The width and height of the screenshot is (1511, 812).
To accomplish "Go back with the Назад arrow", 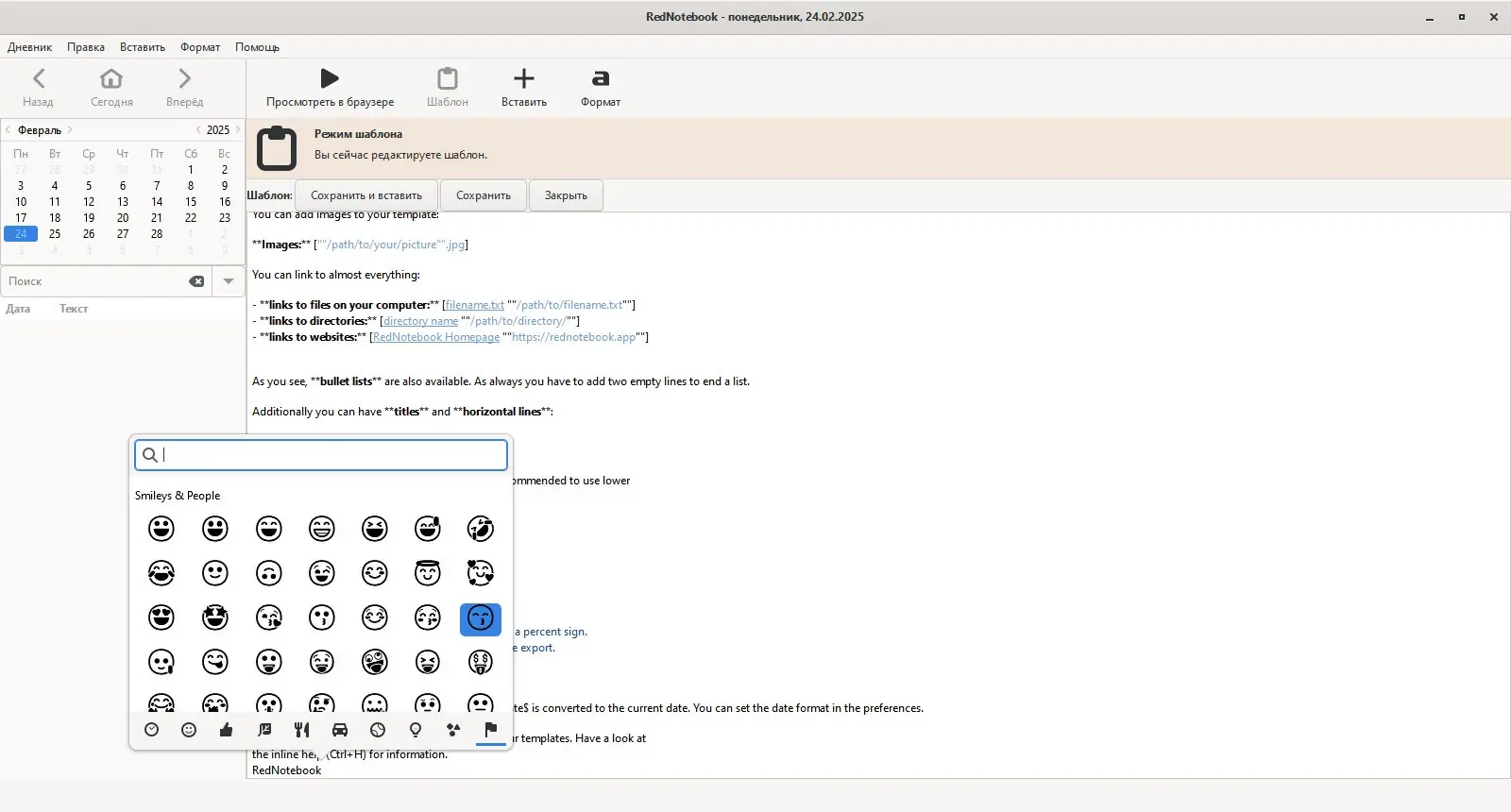I will [x=38, y=88].
